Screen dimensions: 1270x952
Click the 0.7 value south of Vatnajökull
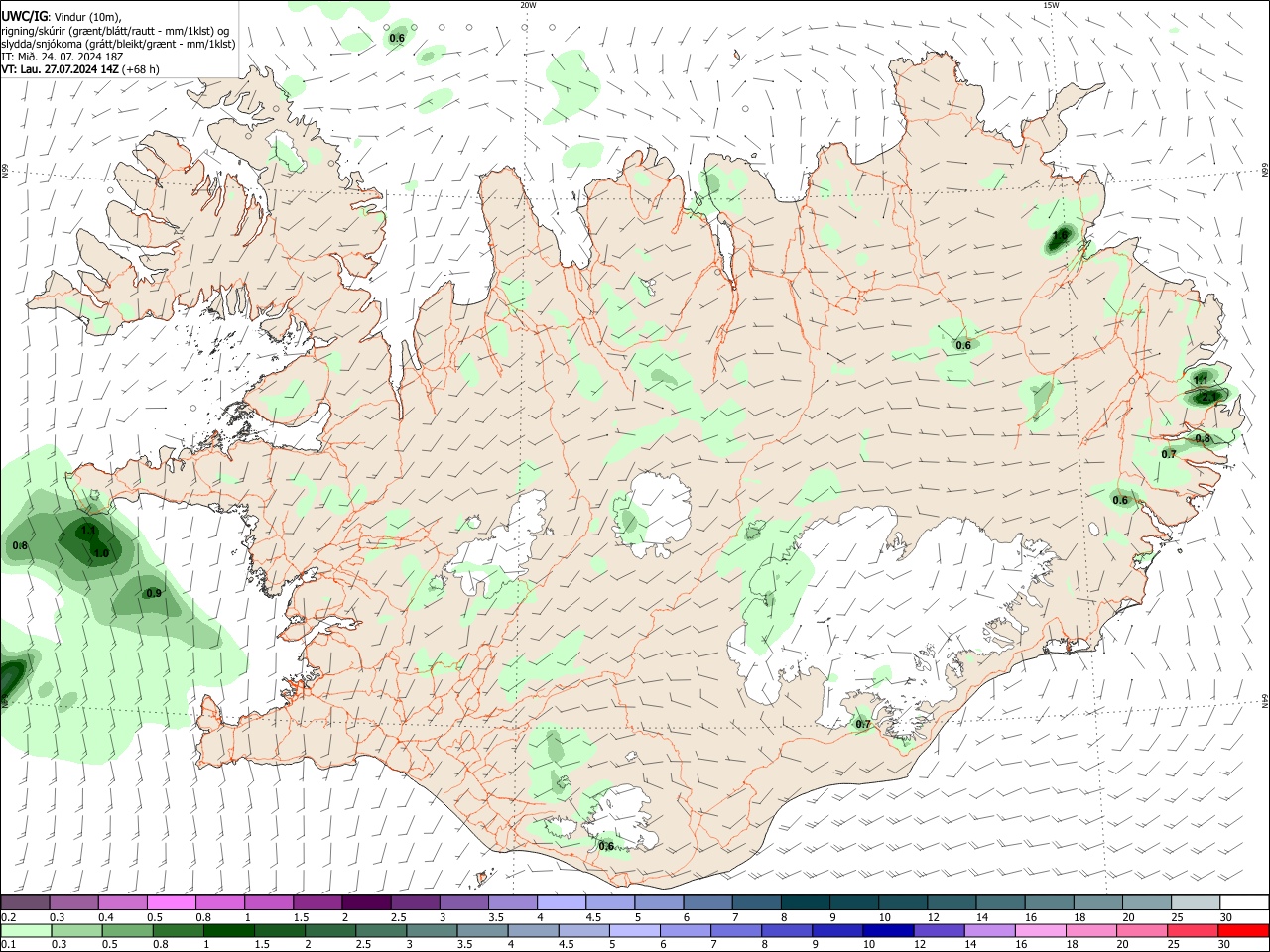tap(863, 724)
